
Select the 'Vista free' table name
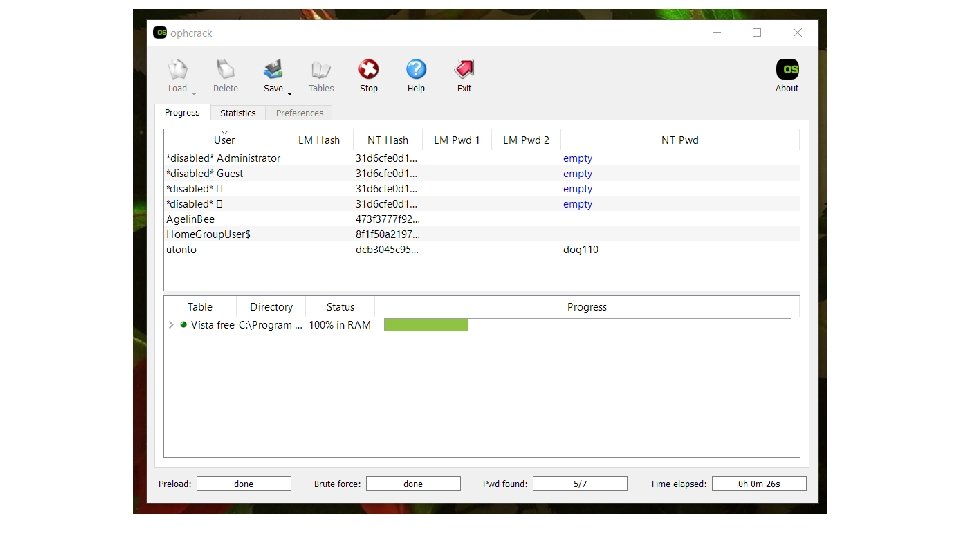tap(212, 325)
